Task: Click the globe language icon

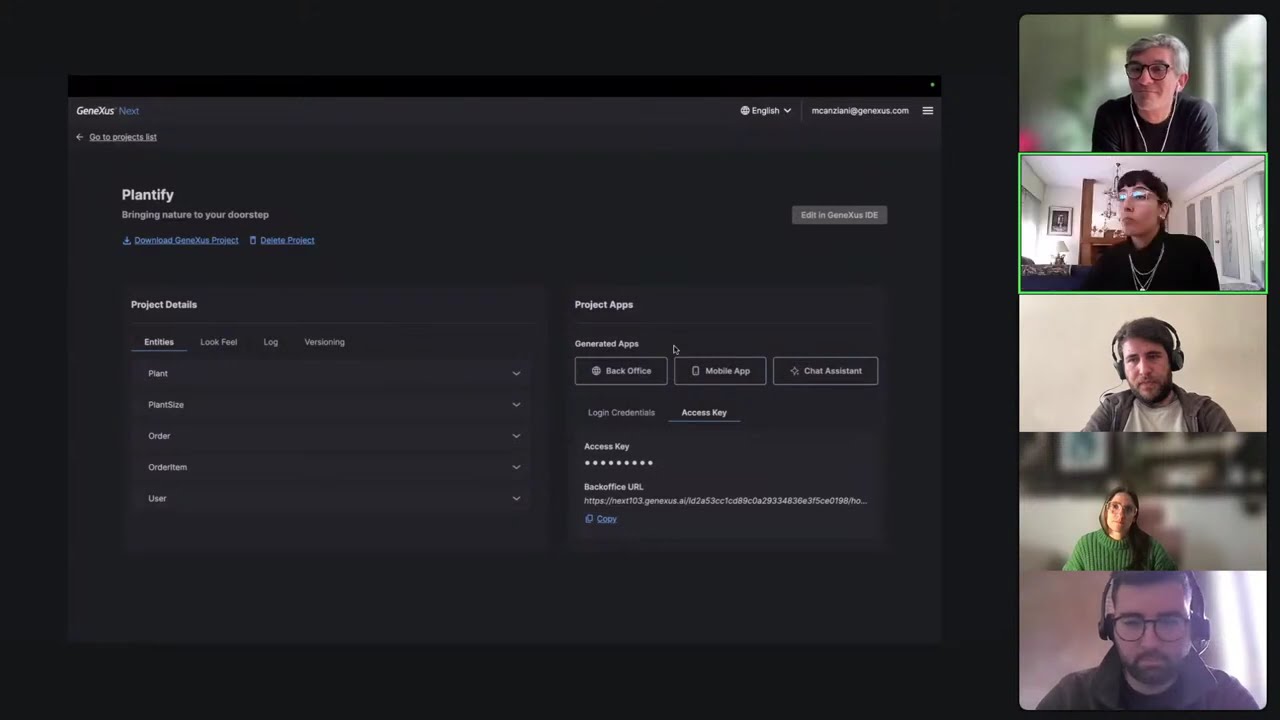Action: [745, 111]
